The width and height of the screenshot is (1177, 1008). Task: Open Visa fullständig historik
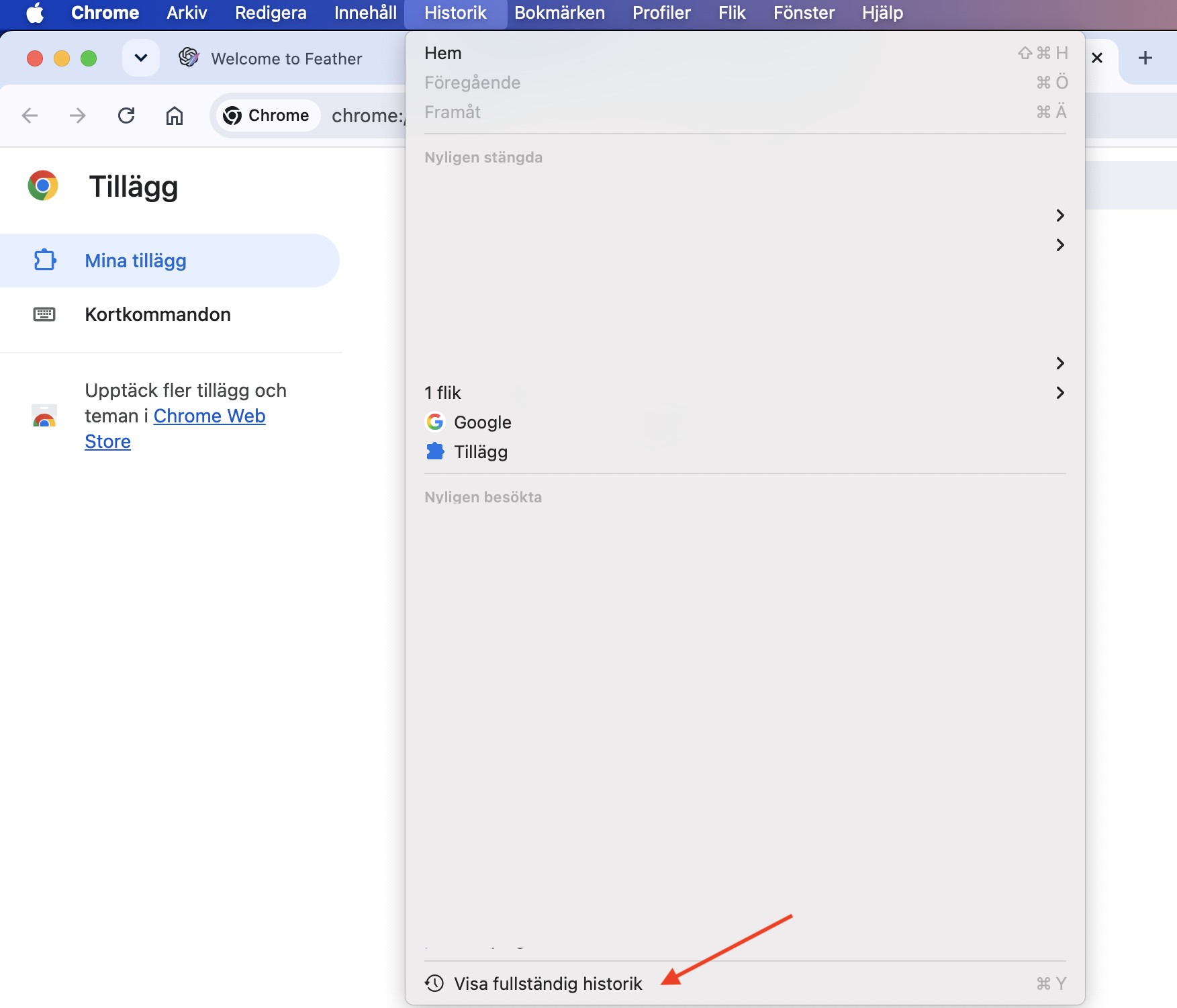click(745, 984)
